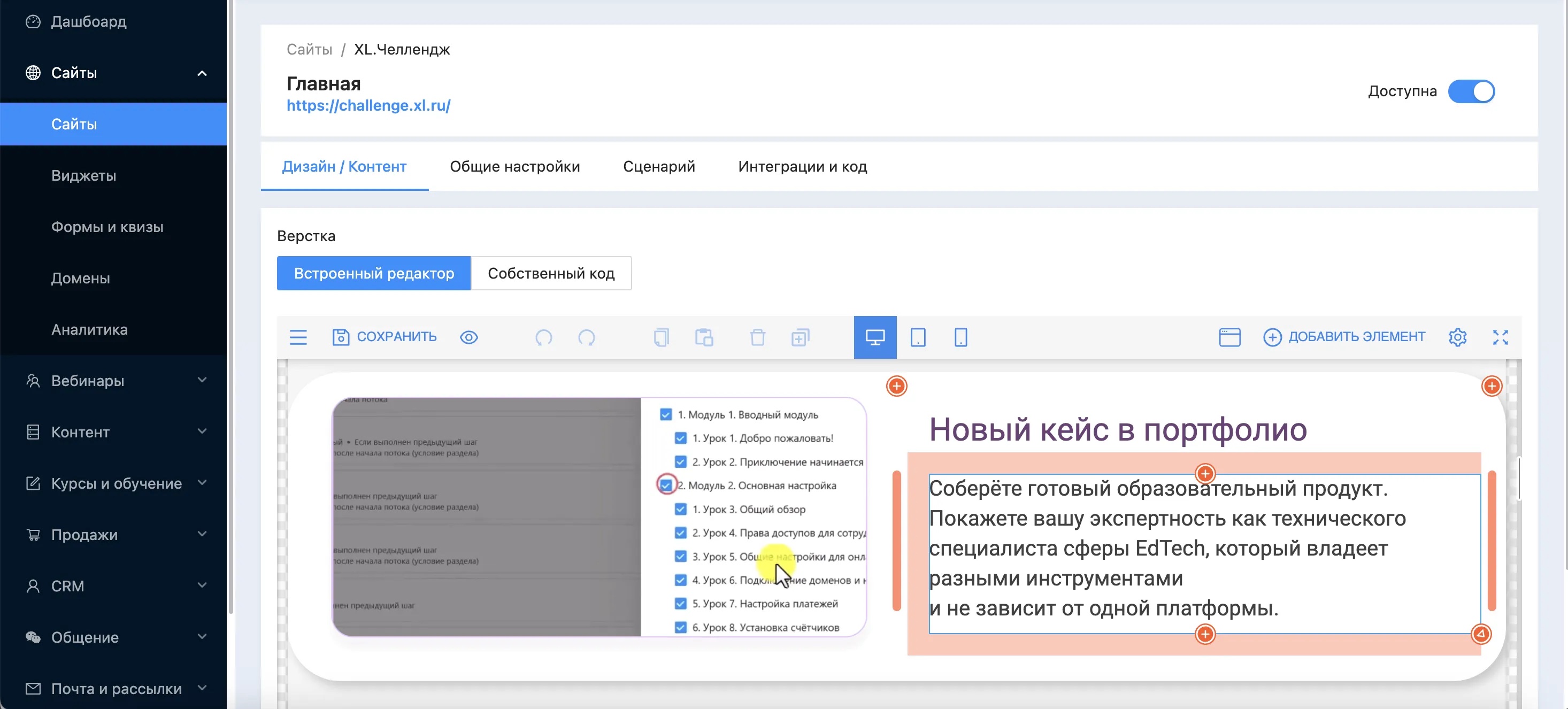Enter fullscreen editor mode

(1501, 336)
